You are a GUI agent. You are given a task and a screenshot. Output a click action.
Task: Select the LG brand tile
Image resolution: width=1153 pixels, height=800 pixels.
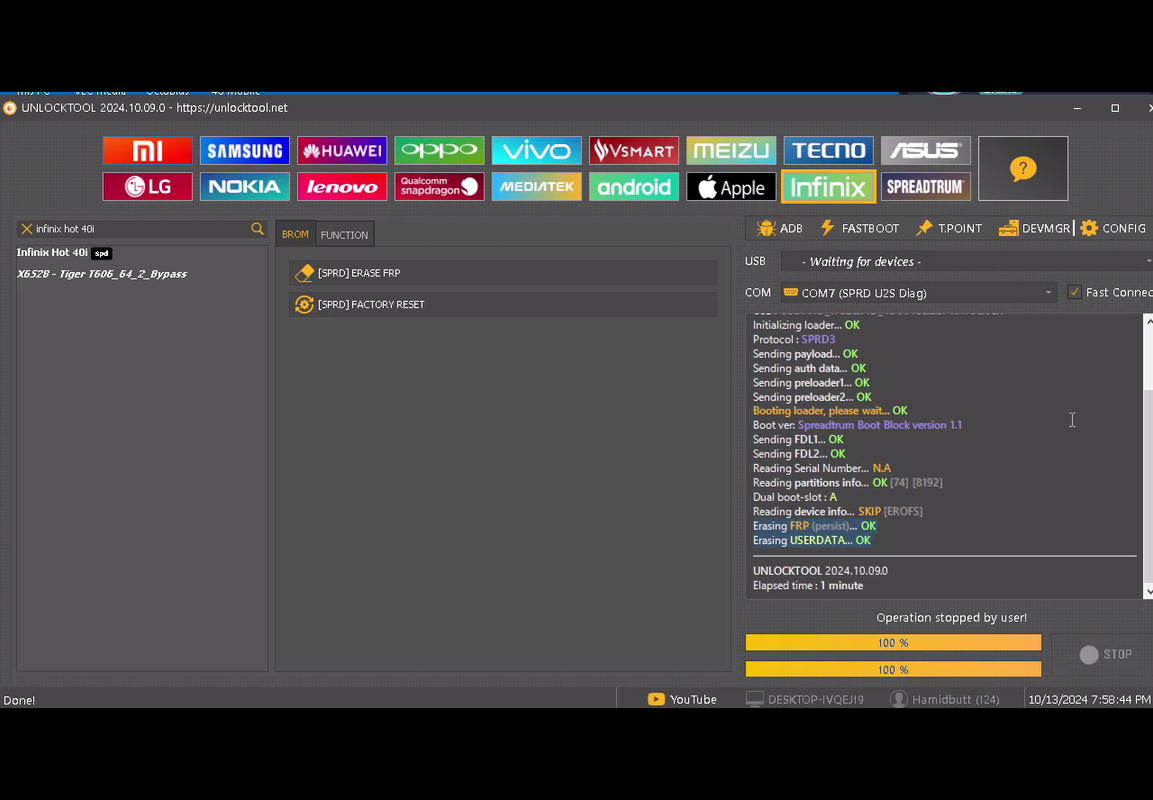pyautogui.click(x=147, y=187)
